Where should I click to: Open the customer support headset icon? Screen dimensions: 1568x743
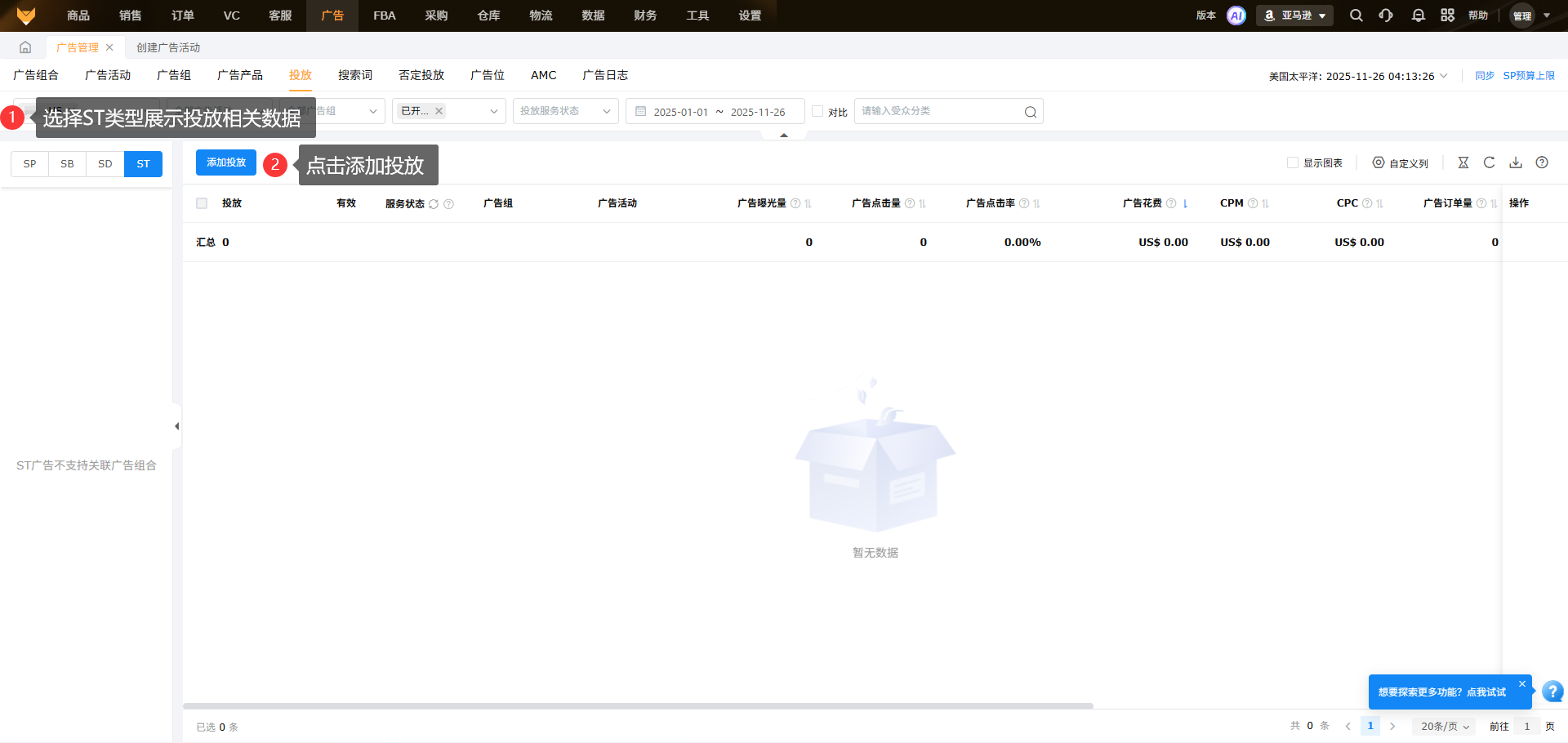(1386, 16)
